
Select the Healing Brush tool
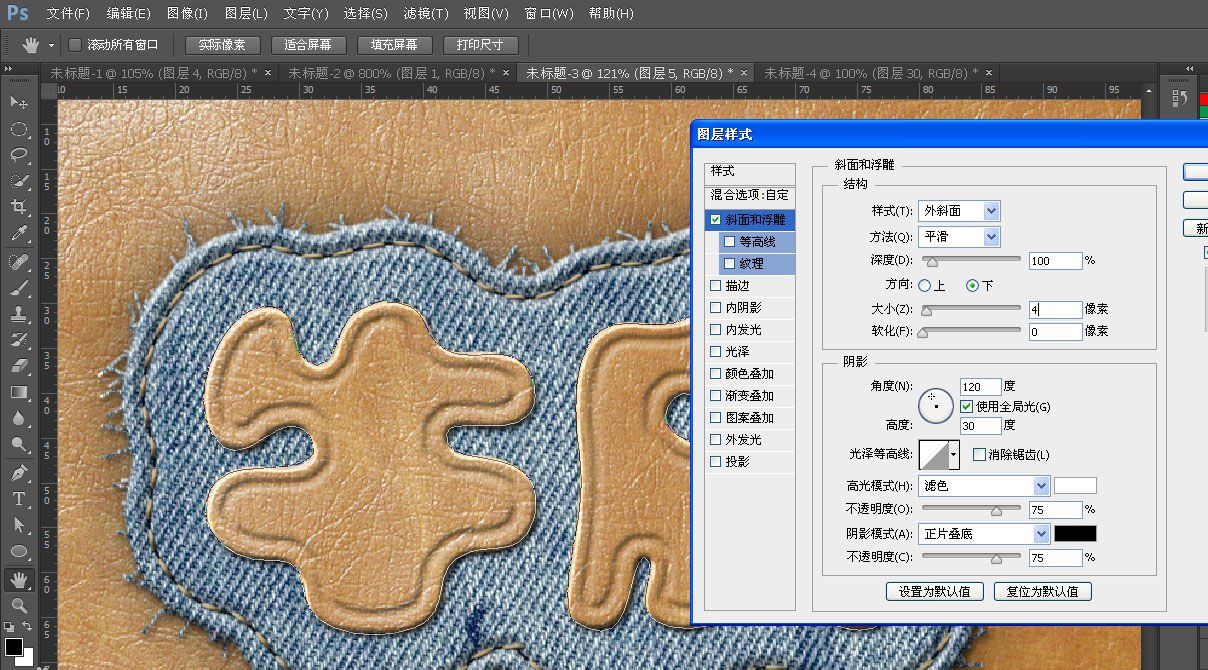click(x=19, y=262)
